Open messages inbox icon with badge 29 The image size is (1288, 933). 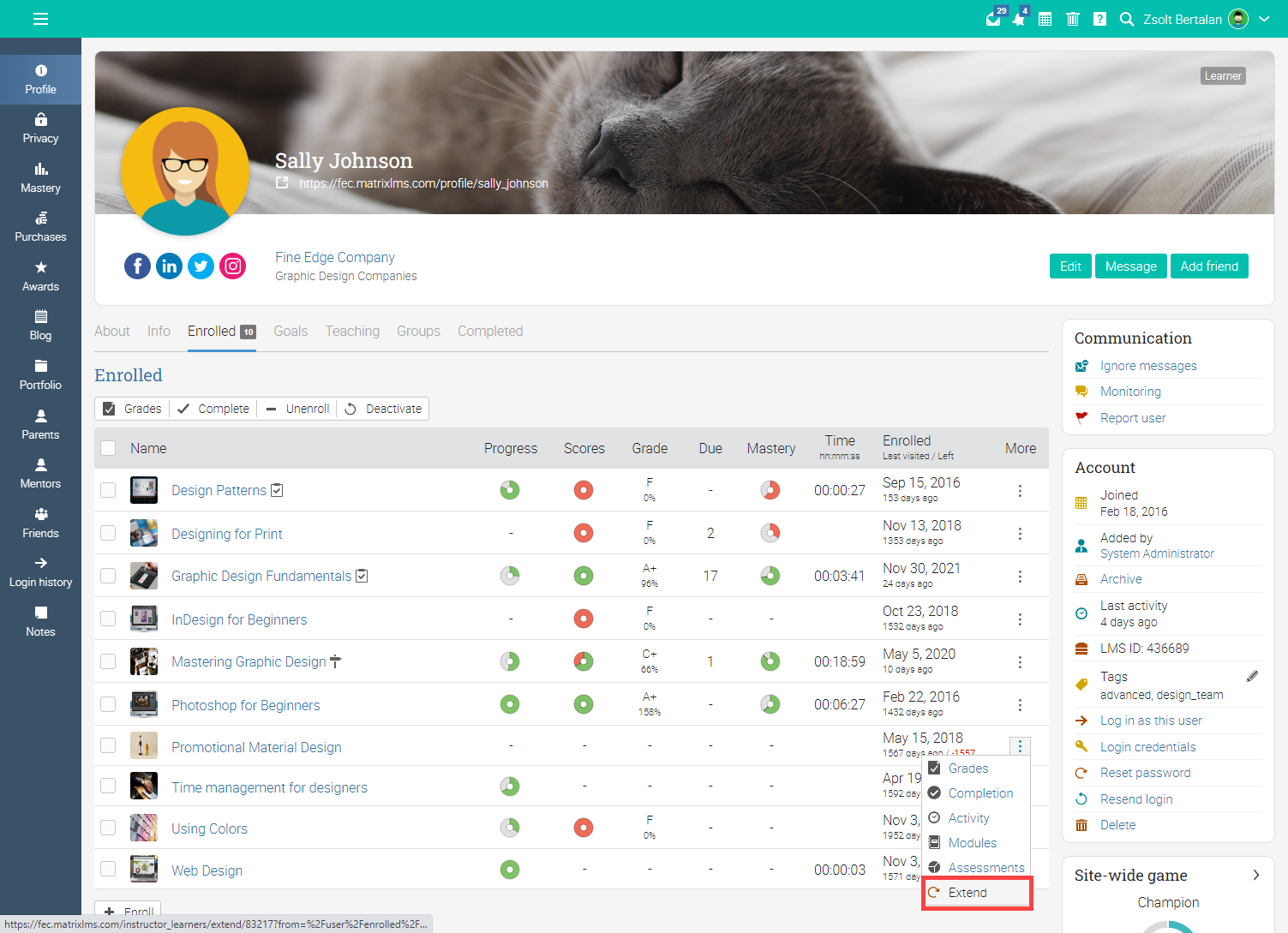coord(994,18)
